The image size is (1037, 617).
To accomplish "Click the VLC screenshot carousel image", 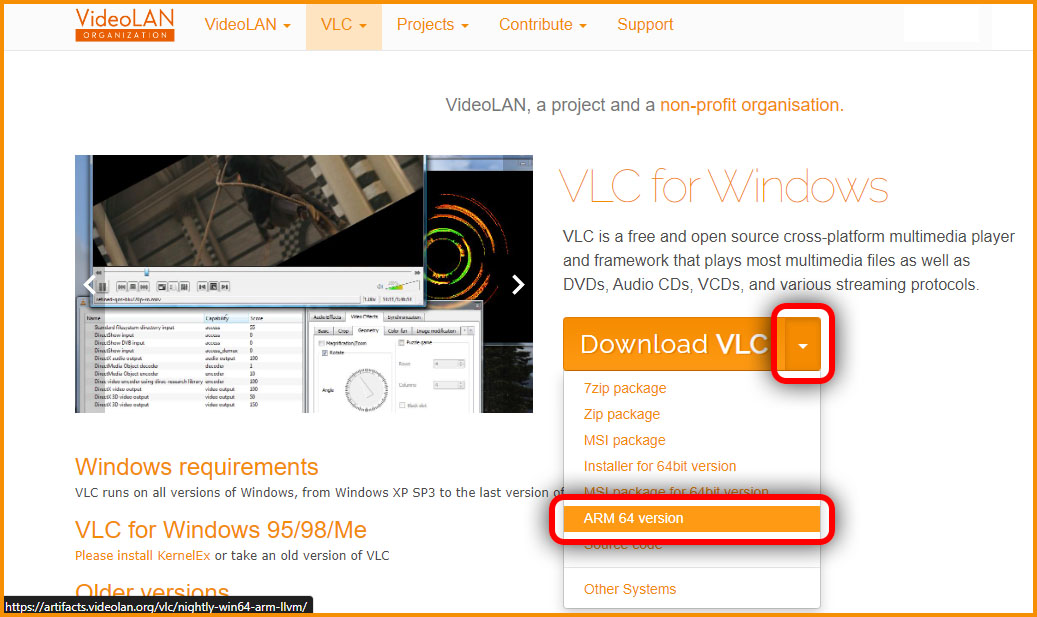I will pyautogui.click(x=304, y=284).
